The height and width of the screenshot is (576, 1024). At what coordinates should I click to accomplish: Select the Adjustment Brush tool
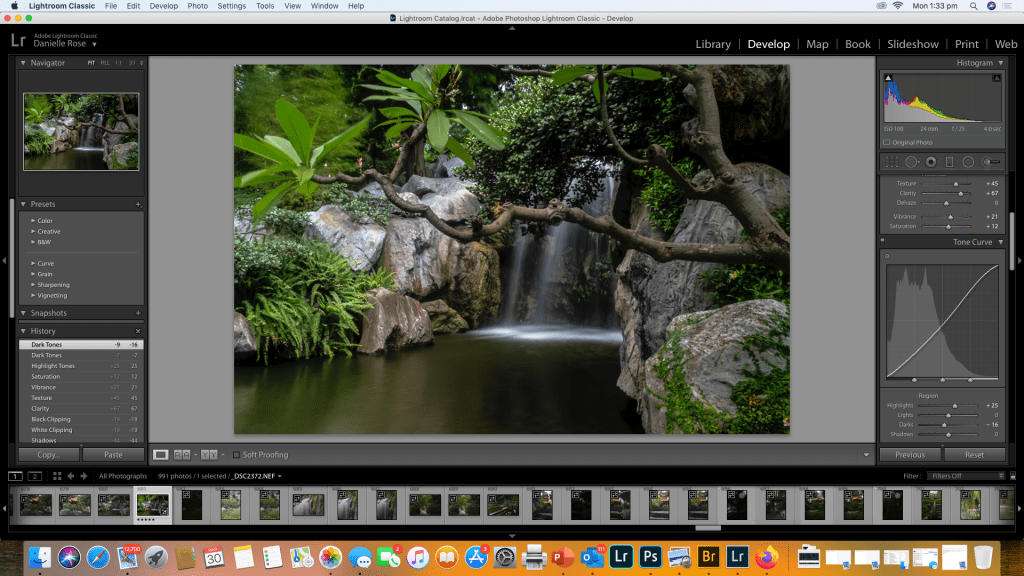[991, 162]
